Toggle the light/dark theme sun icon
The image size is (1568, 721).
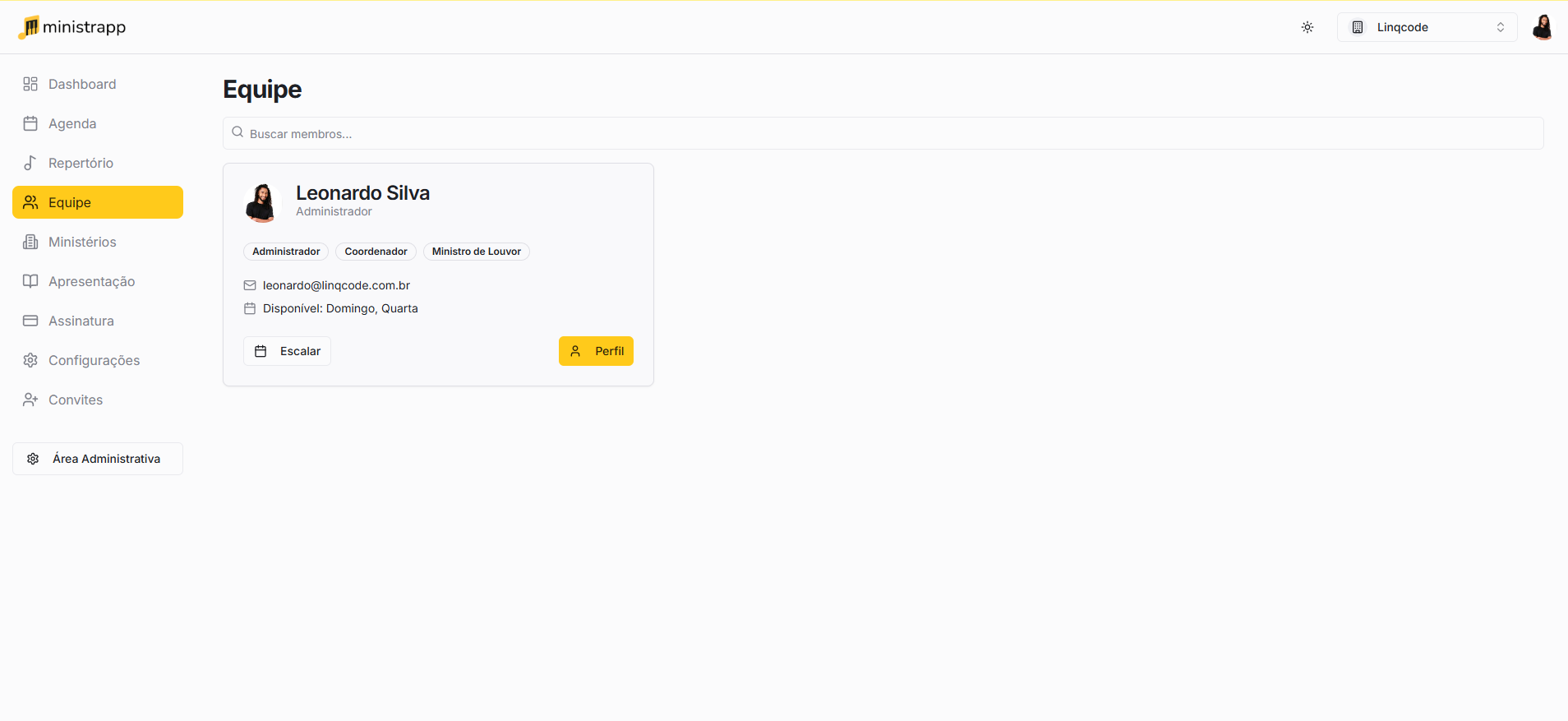[1307, 27]
